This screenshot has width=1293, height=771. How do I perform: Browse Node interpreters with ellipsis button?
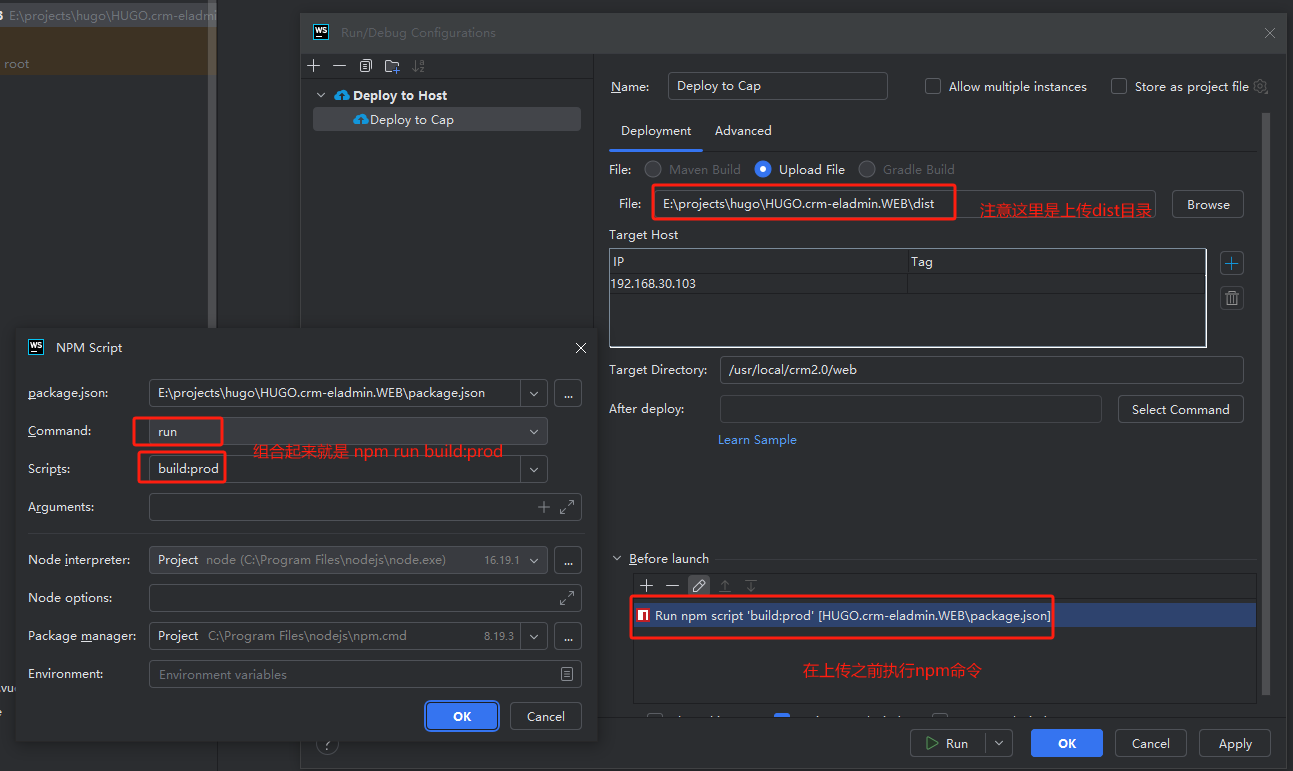point(568,560)
